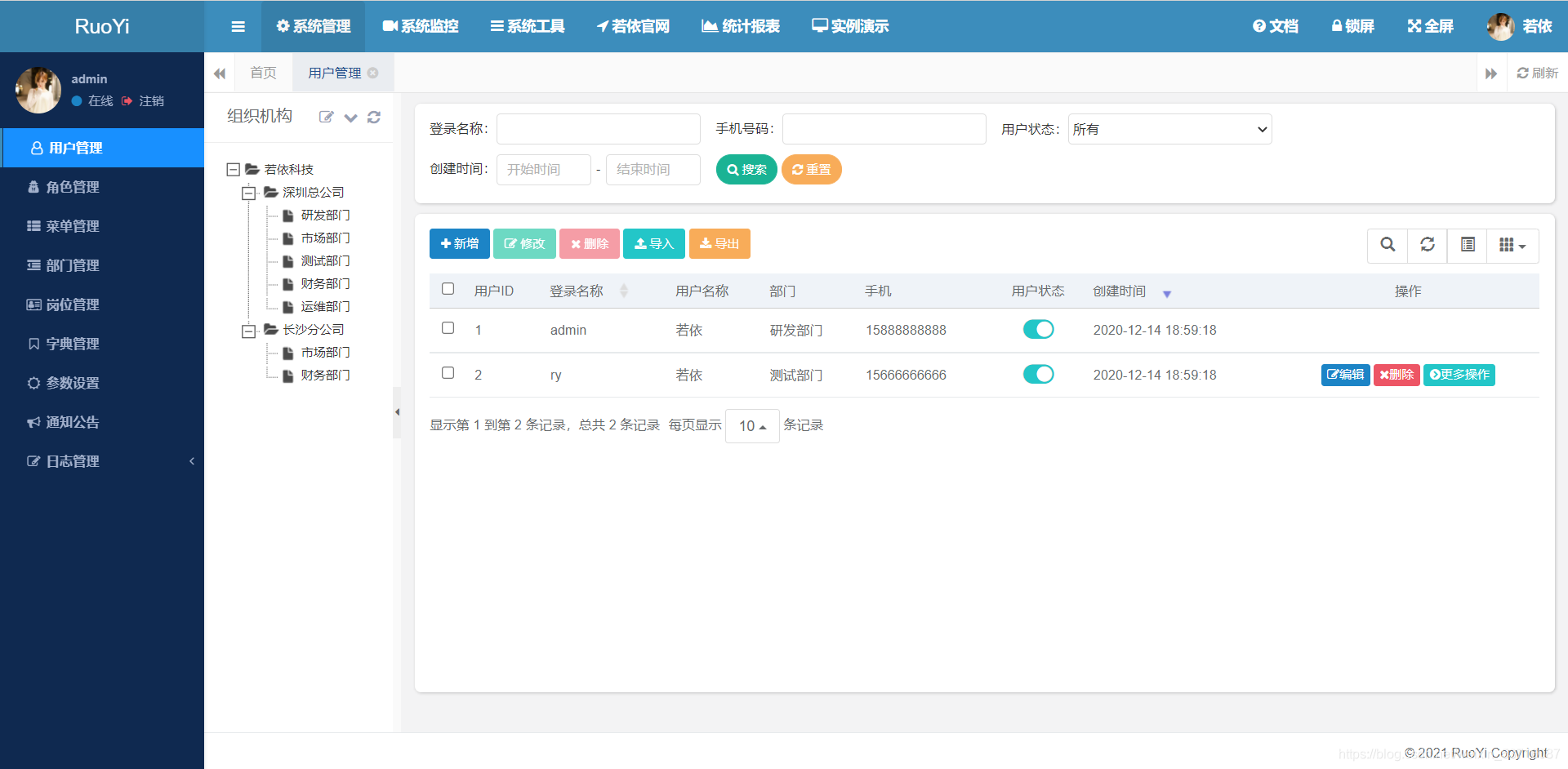
Task: Open the 系统工具 top menu
Action: [x=528, y=26]
